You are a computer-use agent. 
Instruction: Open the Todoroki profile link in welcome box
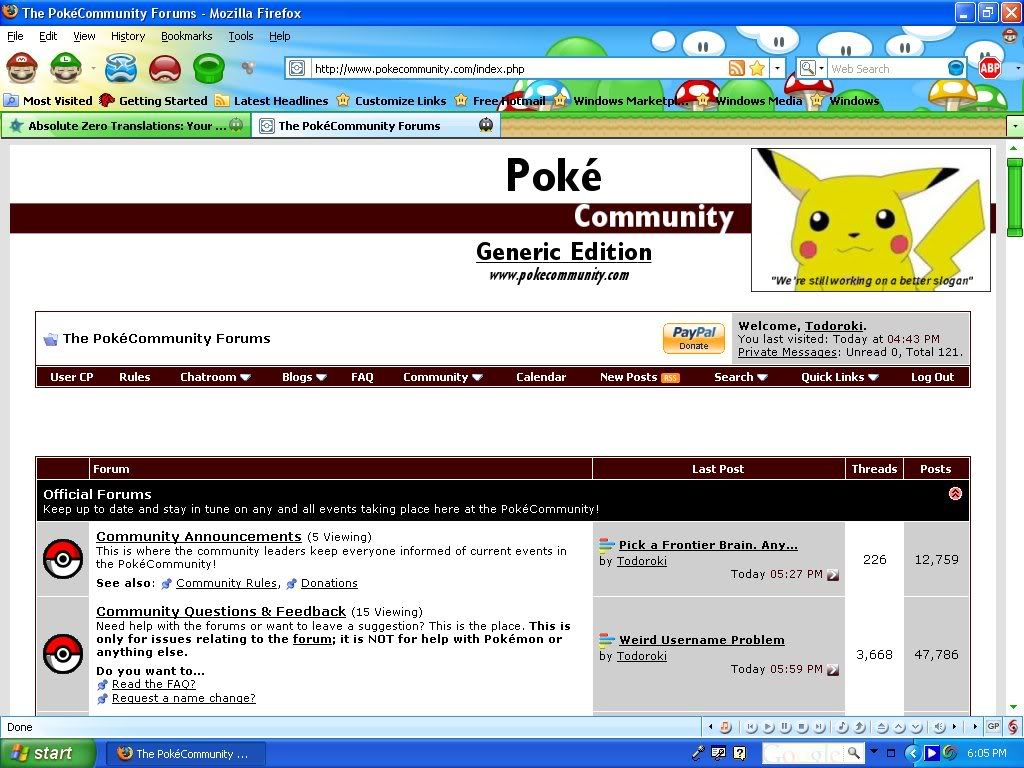pos(834,326)
